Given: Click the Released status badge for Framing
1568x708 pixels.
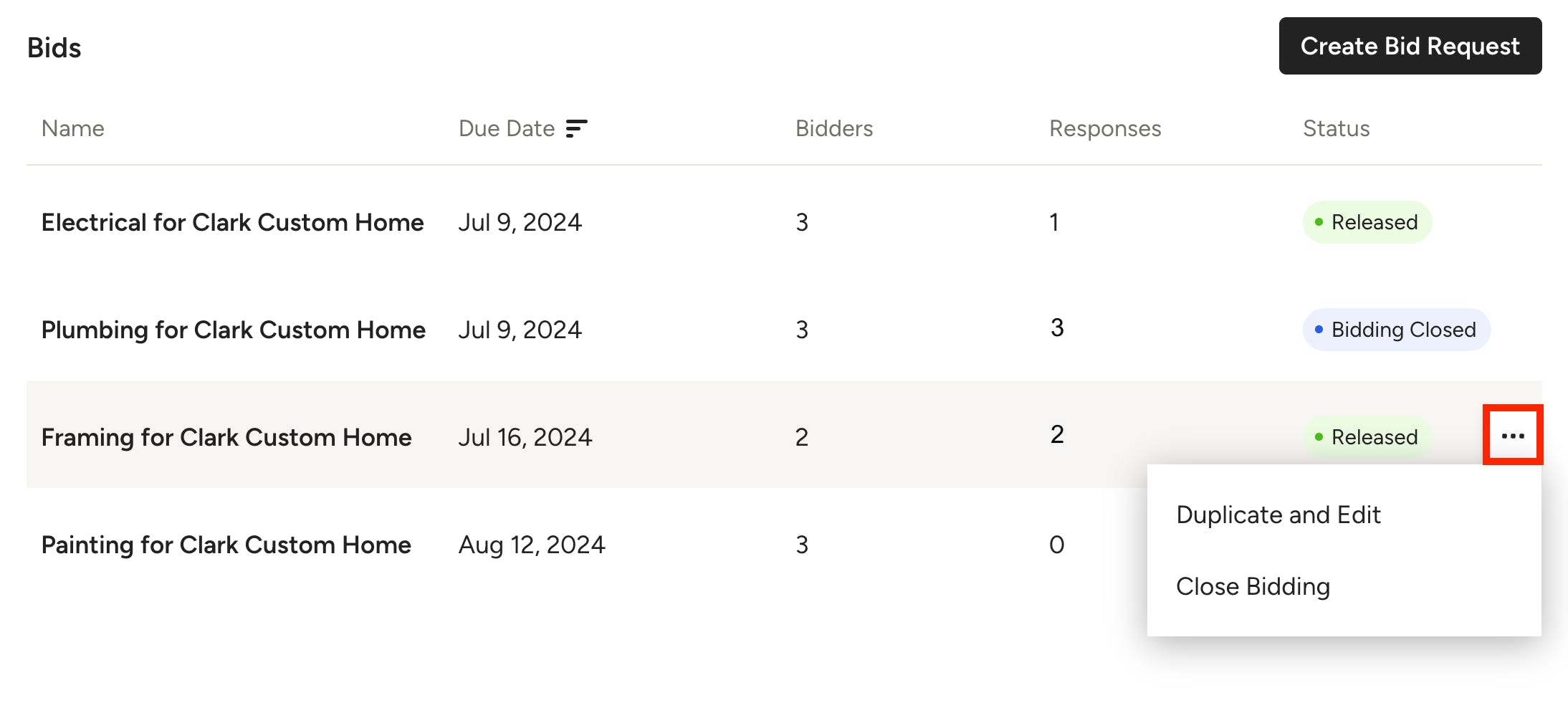Looking at the screenshot, I should pos(1367,437).
